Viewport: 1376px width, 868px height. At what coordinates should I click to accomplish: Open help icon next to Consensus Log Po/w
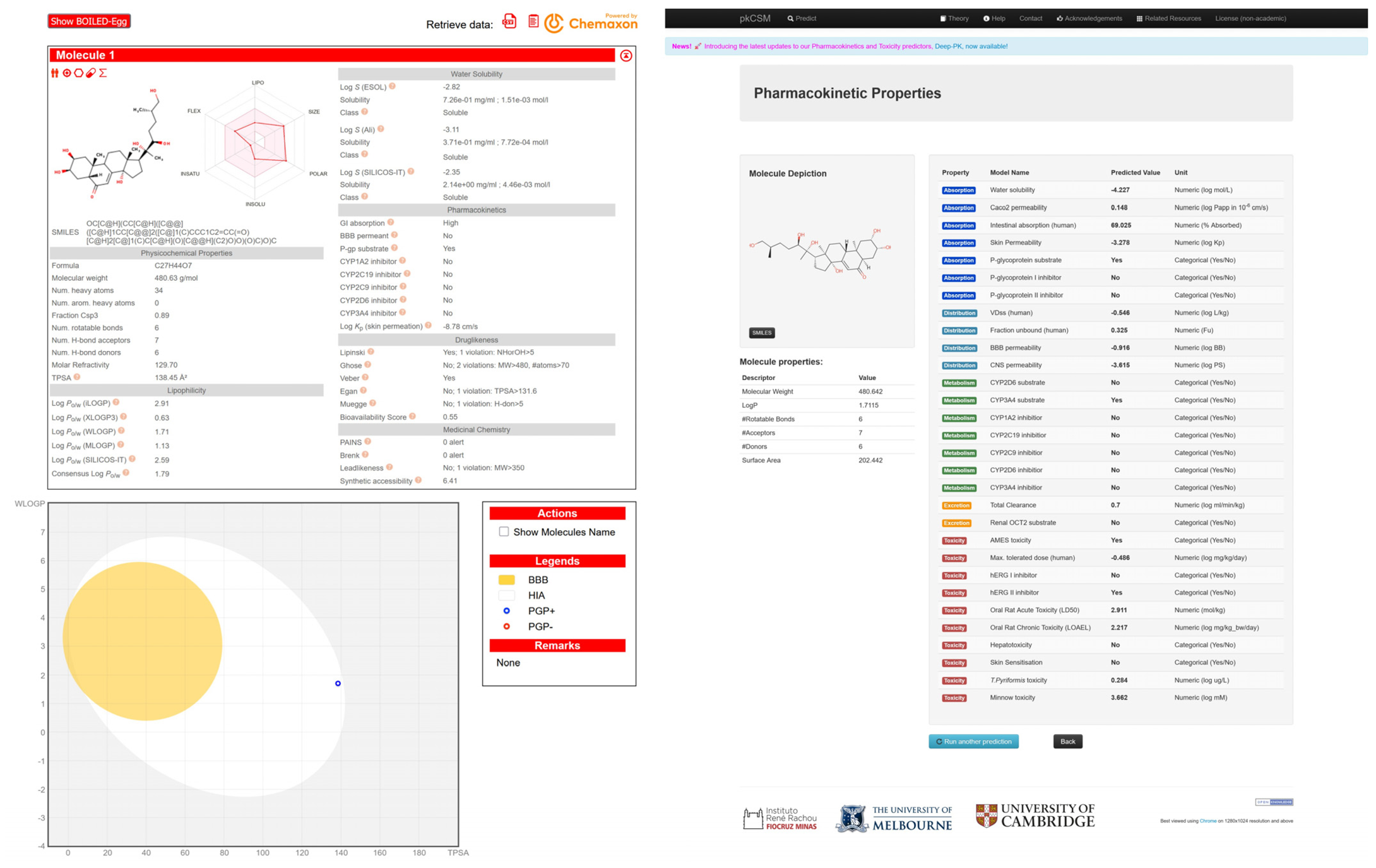pos(126,473)
